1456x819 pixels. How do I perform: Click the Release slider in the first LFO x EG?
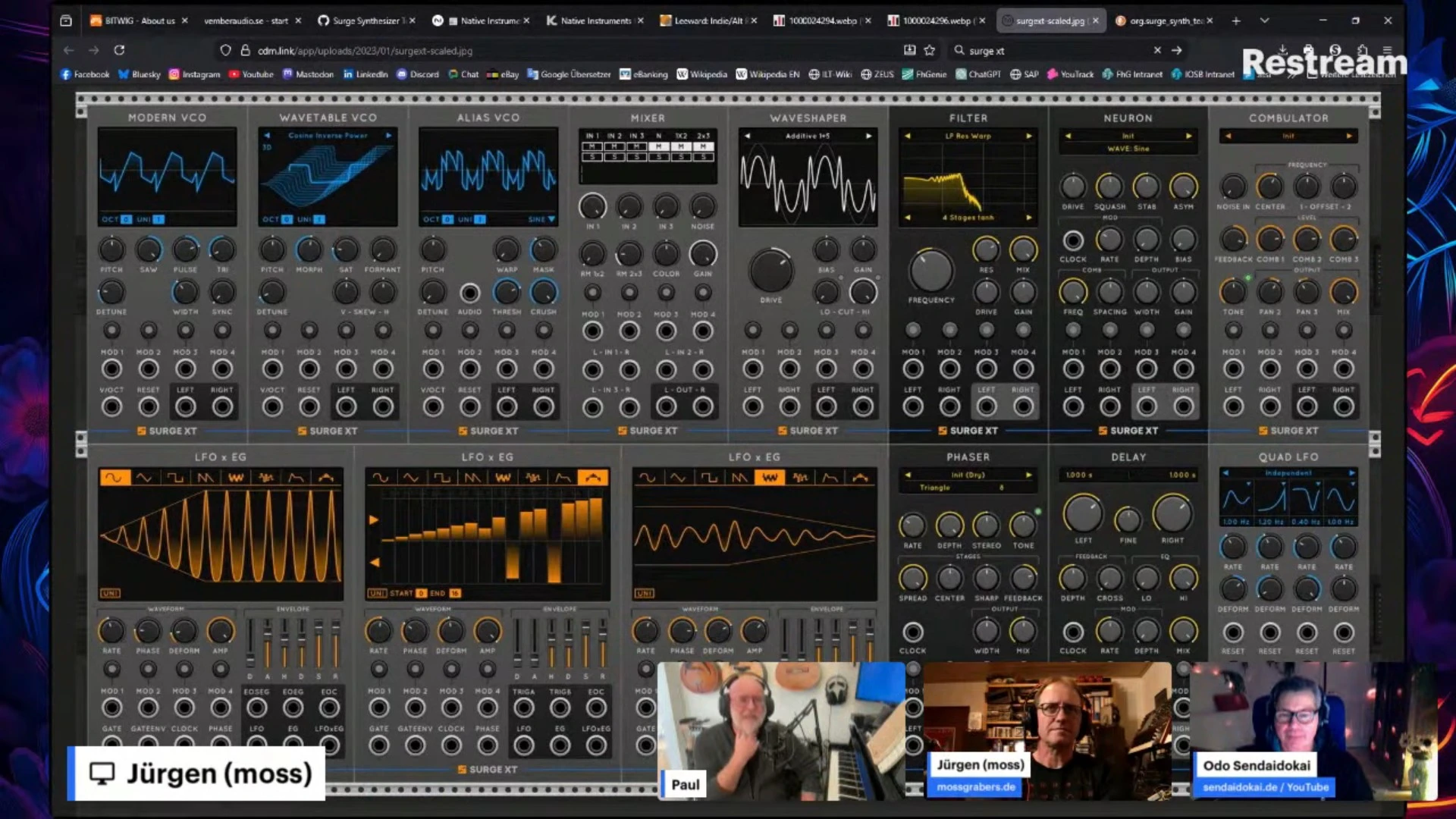click(334, 642)
